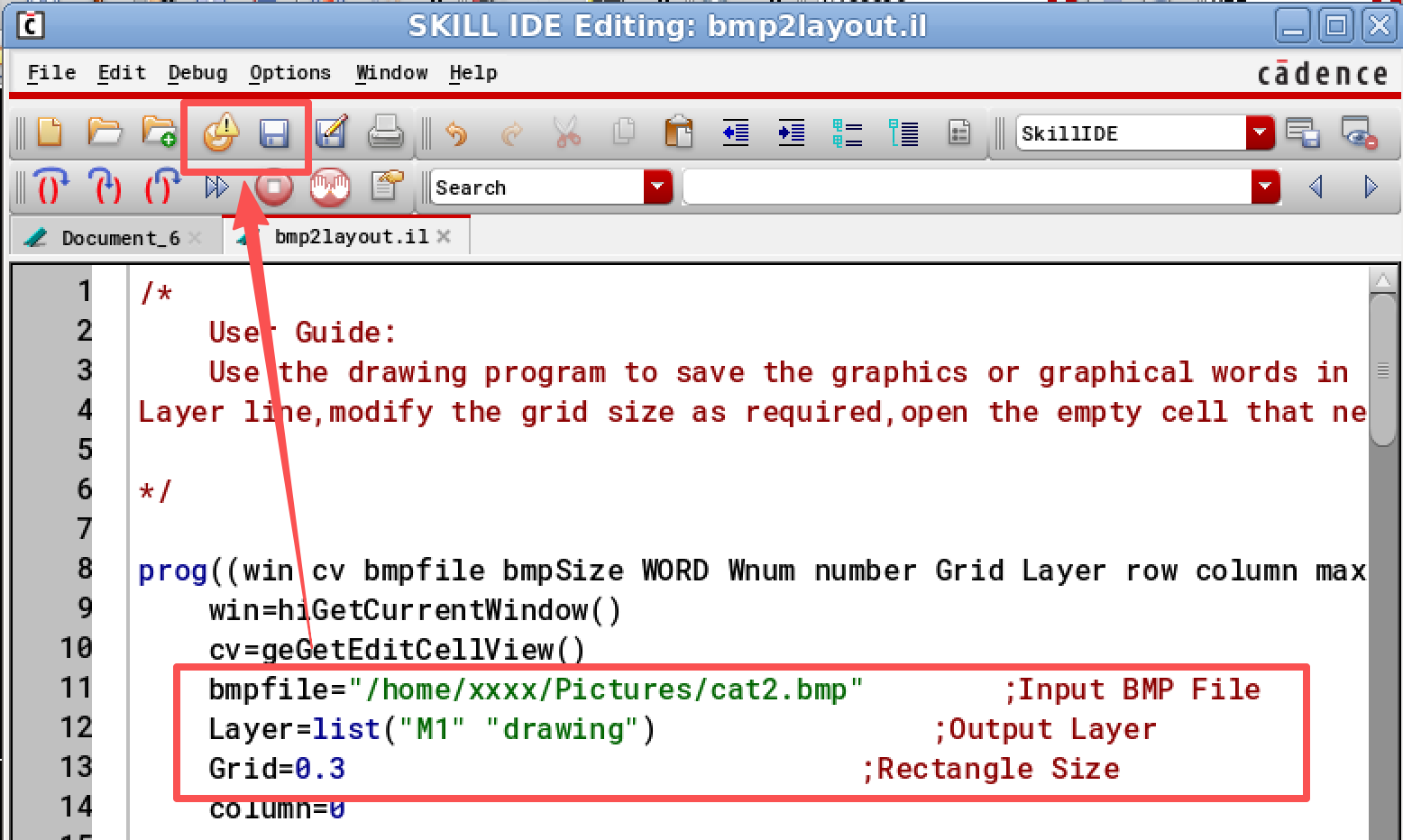The width and height of the screenshot is (1403, 840).
Task: Go to the next search result arrow
Action: (1371, 187)
